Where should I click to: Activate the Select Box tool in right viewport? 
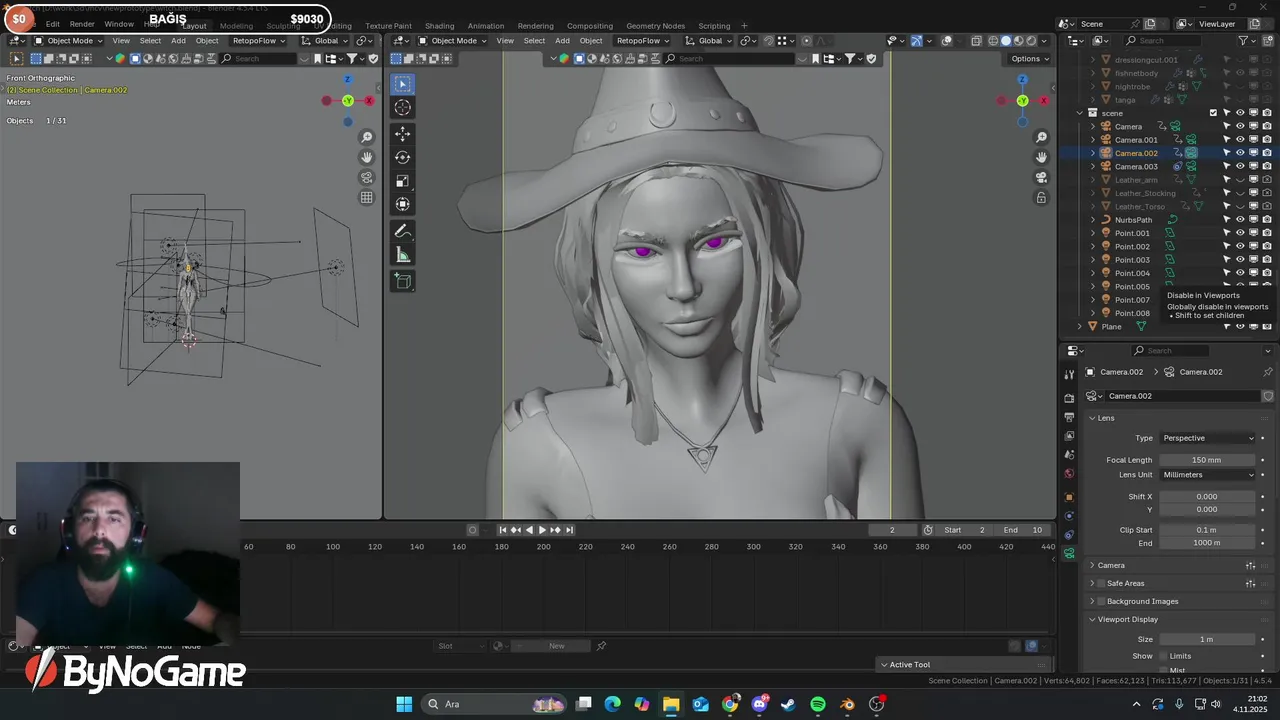click(403, 84)
